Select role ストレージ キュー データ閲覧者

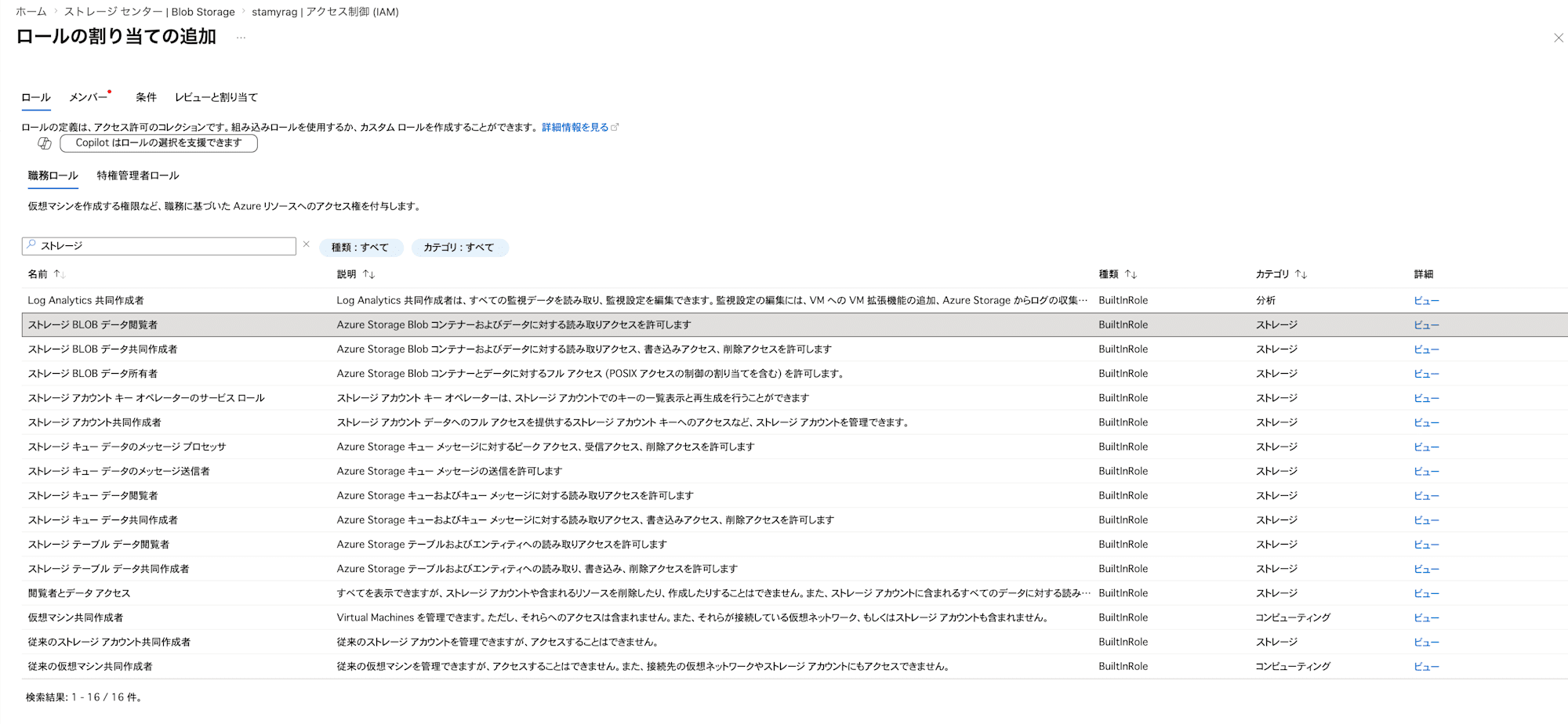click(93, 495)
